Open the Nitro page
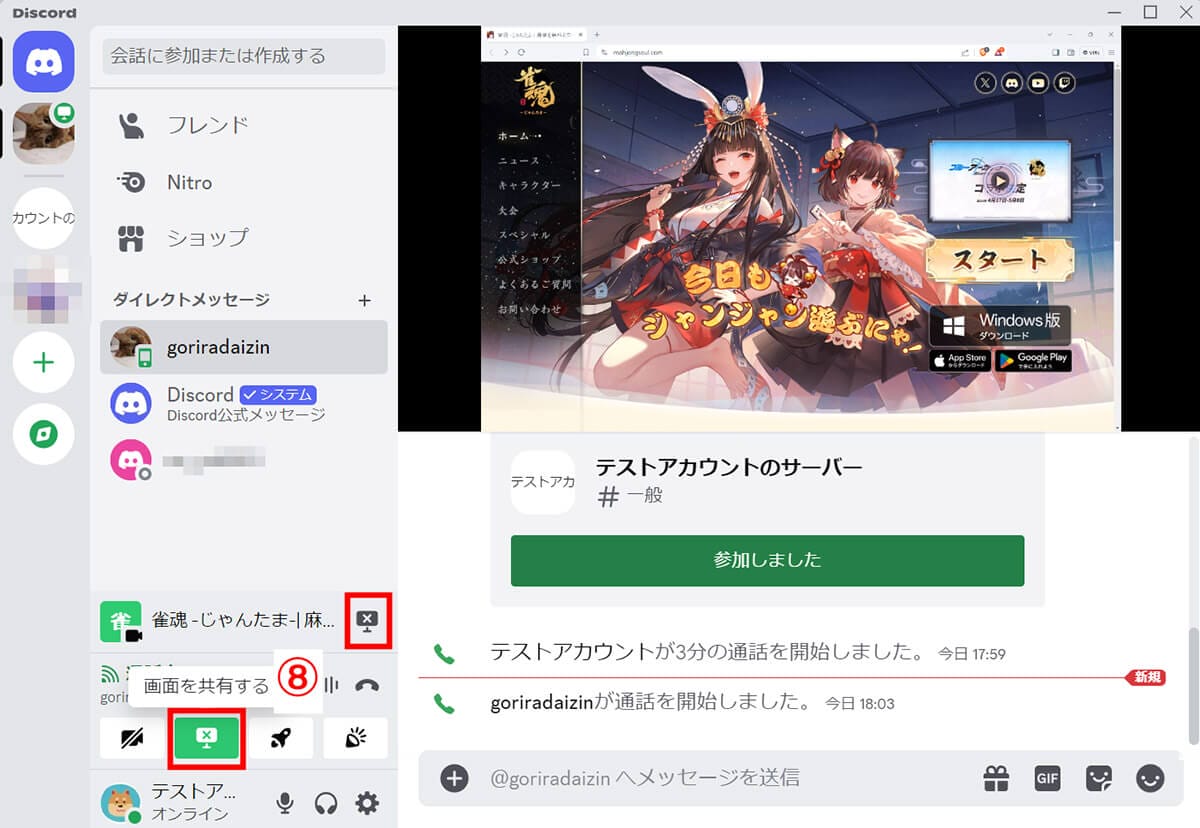The height and width of the screenshot is (828, 1200). (x=243, y=182)
